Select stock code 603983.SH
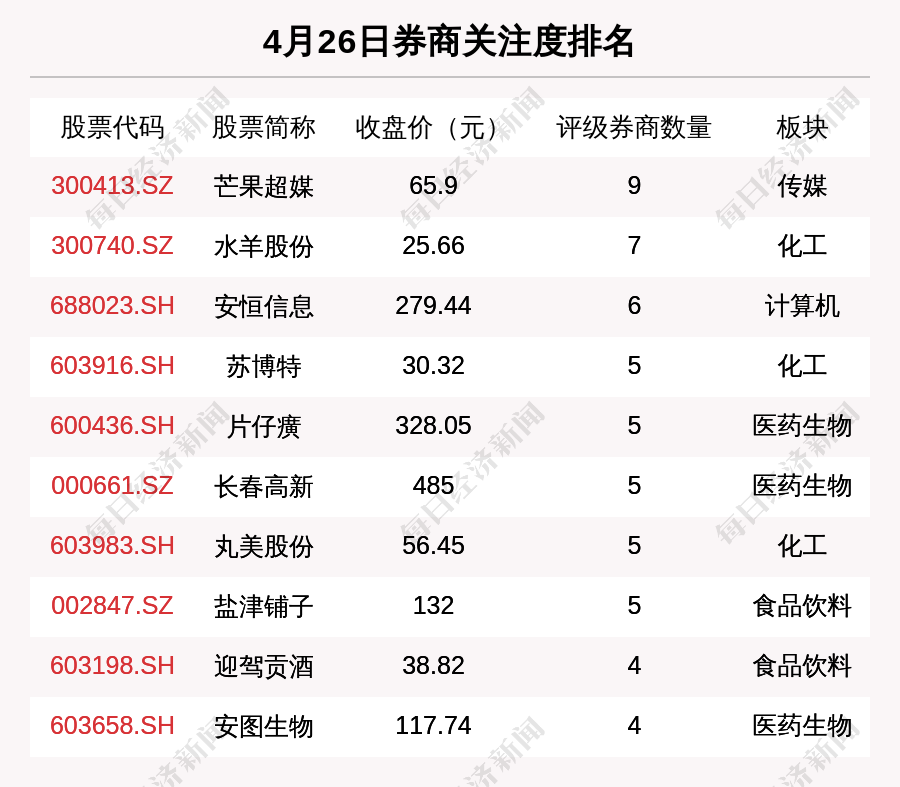Viewport: 900px width, 787px height. click(112, 545)
